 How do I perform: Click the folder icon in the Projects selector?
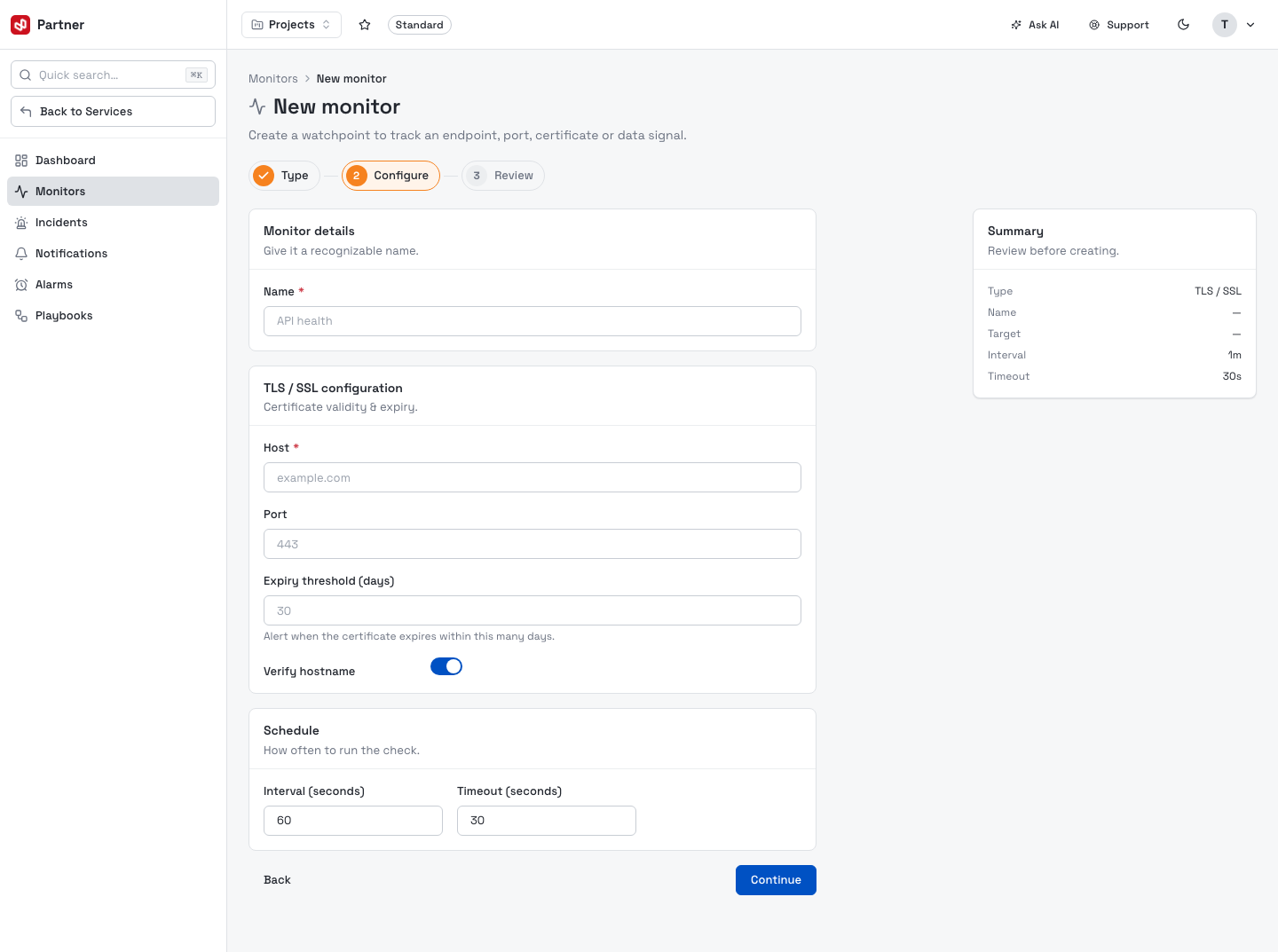tap(257, 25)
